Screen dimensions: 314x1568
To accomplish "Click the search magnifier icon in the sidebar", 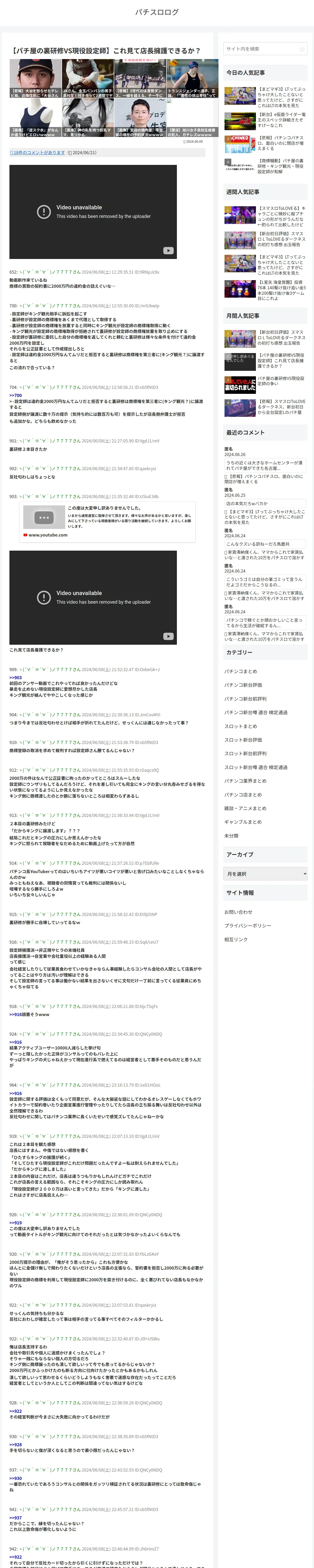I will [x=302, y=49].
